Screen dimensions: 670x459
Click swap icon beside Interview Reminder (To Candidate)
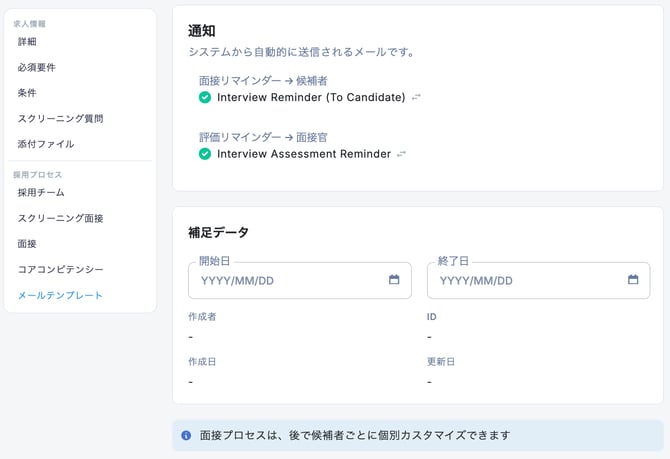tap(417, 98)
